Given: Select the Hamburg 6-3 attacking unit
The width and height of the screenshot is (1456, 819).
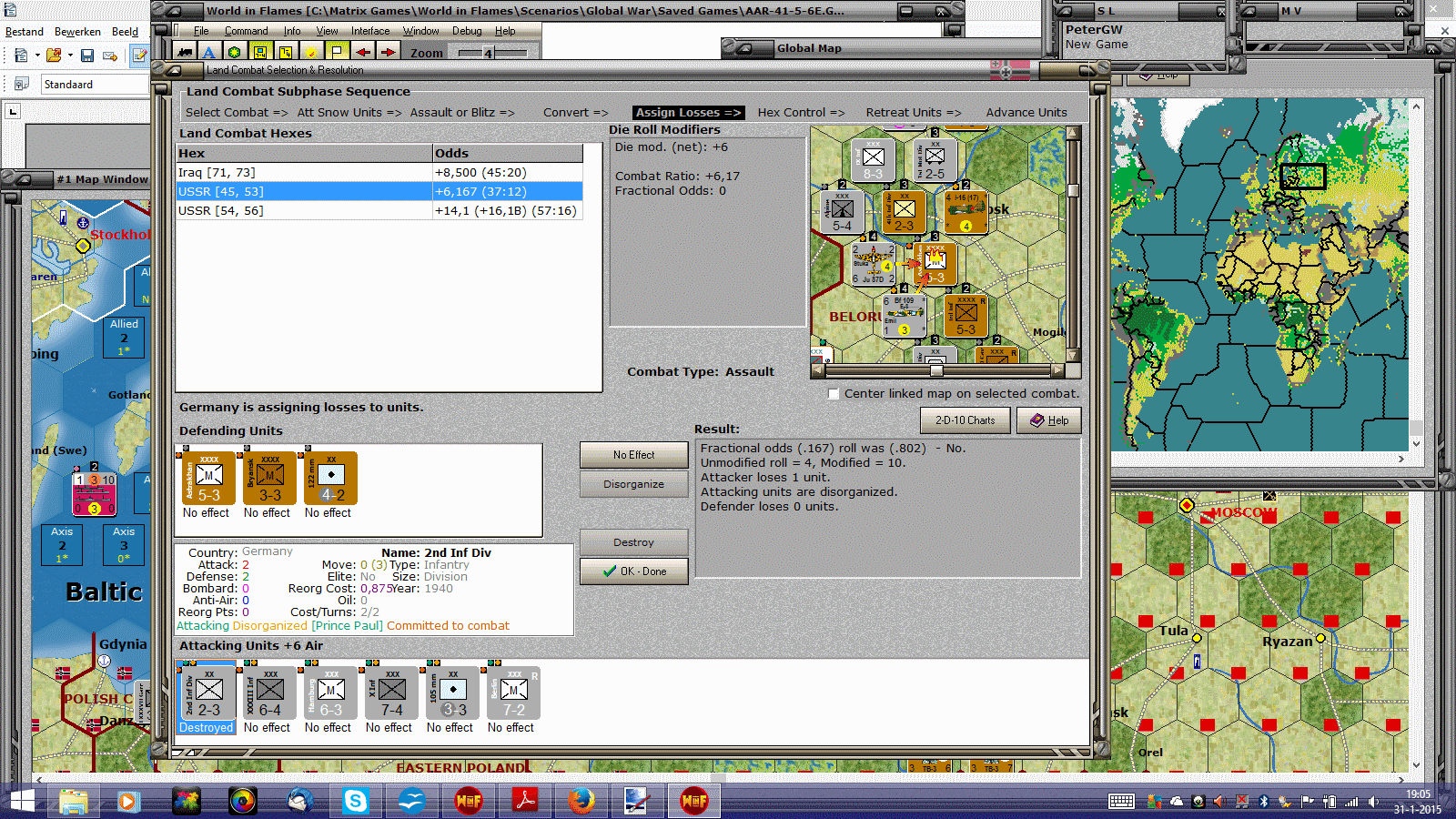Looking at the screenshot, I should click(330, 693).
